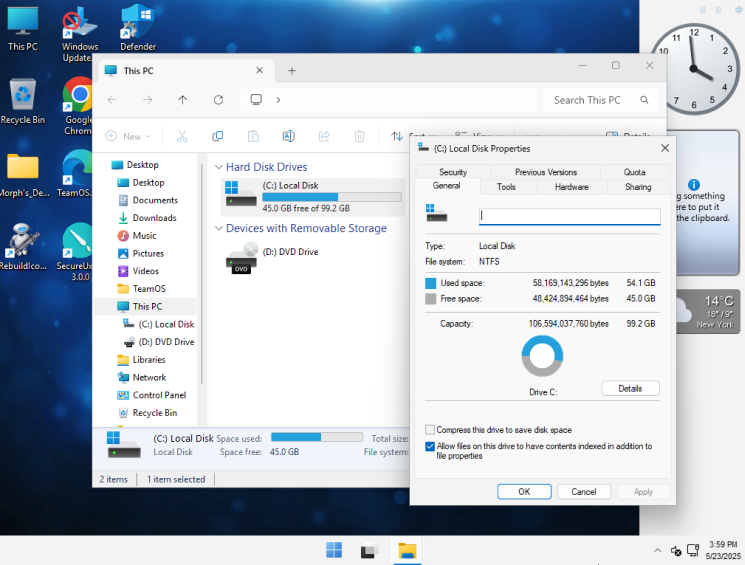The width and height of the screenshot is (745, 565).
Task: Click the Paste icon in Explorer toolbar
Action: point(253,136)
